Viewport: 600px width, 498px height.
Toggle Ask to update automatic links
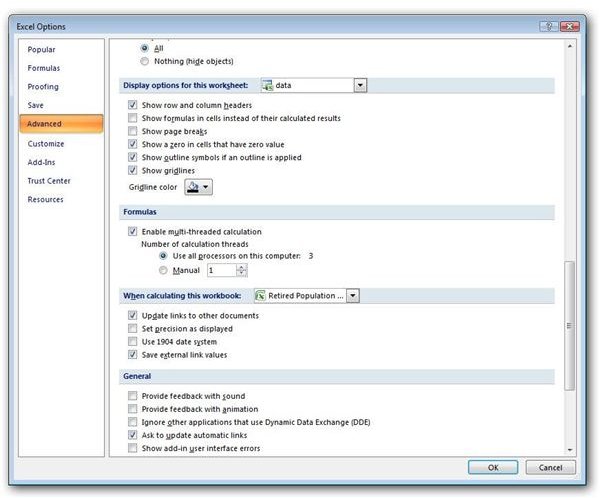[x=132, y=435]
